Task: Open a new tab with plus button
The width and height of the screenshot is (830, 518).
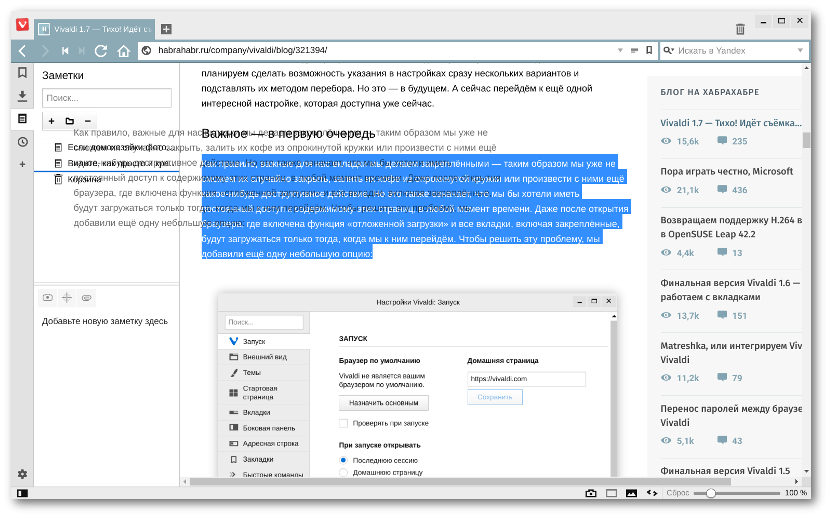Action: point(166,29)
